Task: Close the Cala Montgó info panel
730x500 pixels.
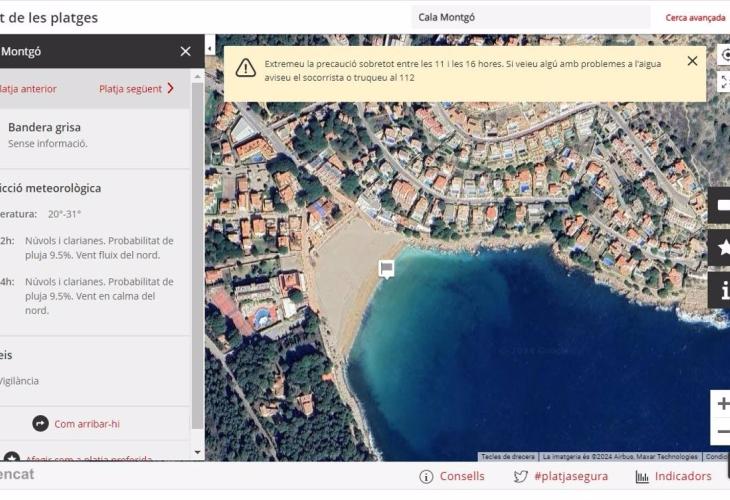Action: pos(185,51)
